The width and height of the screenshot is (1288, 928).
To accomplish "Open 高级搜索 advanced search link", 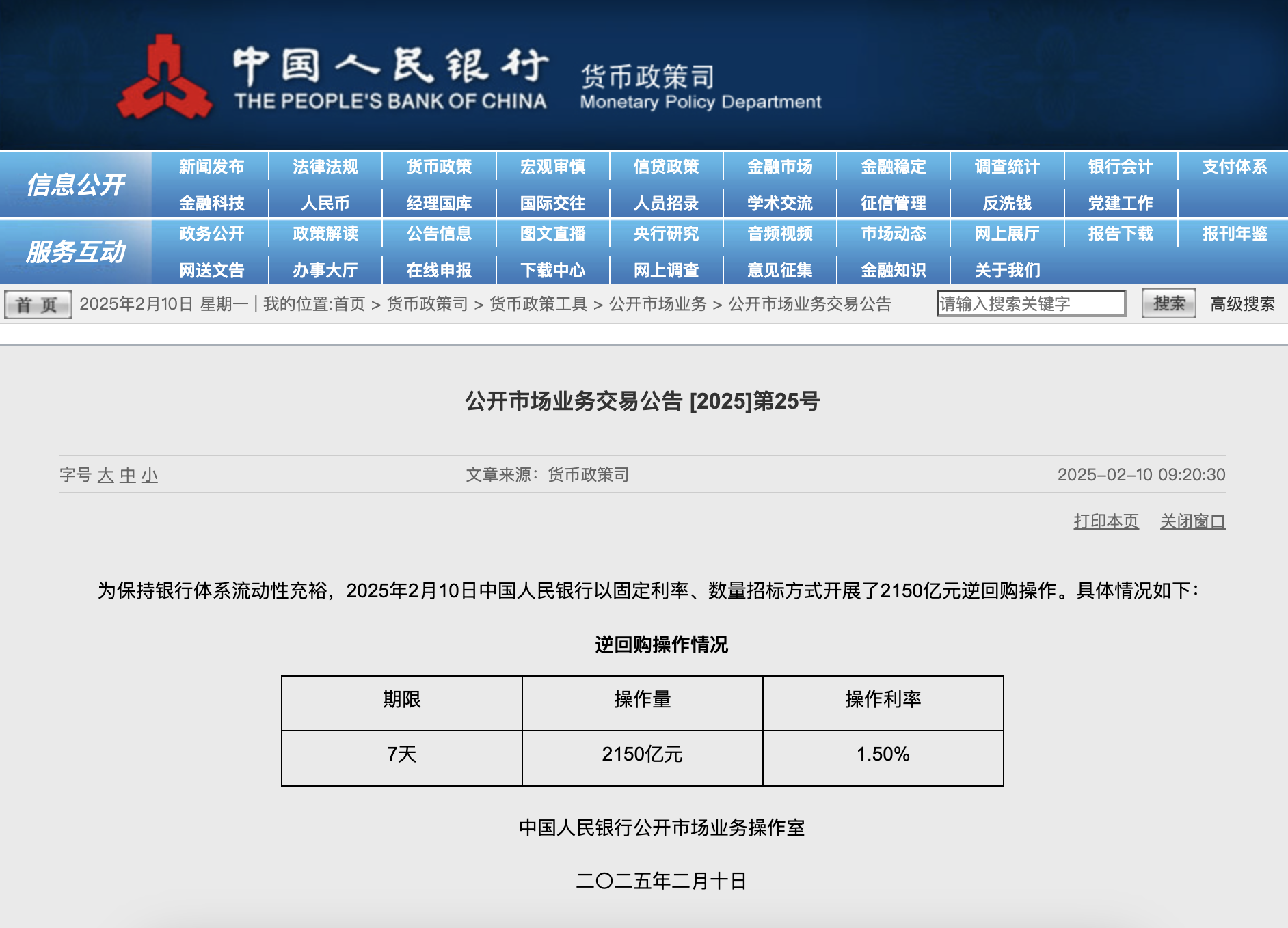I will [1242, 304].
